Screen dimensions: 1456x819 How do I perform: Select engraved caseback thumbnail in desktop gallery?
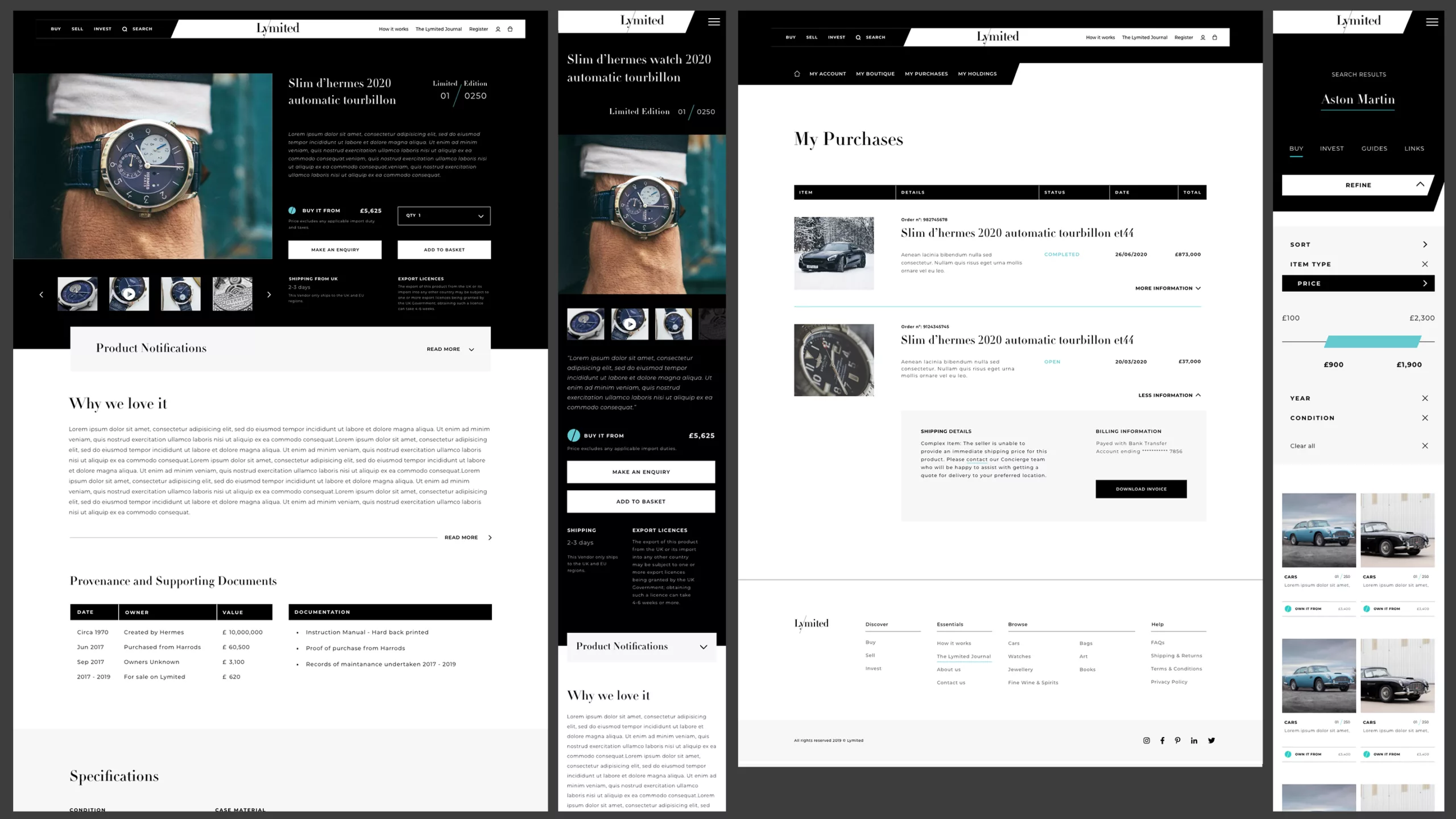tap(233, 294)
